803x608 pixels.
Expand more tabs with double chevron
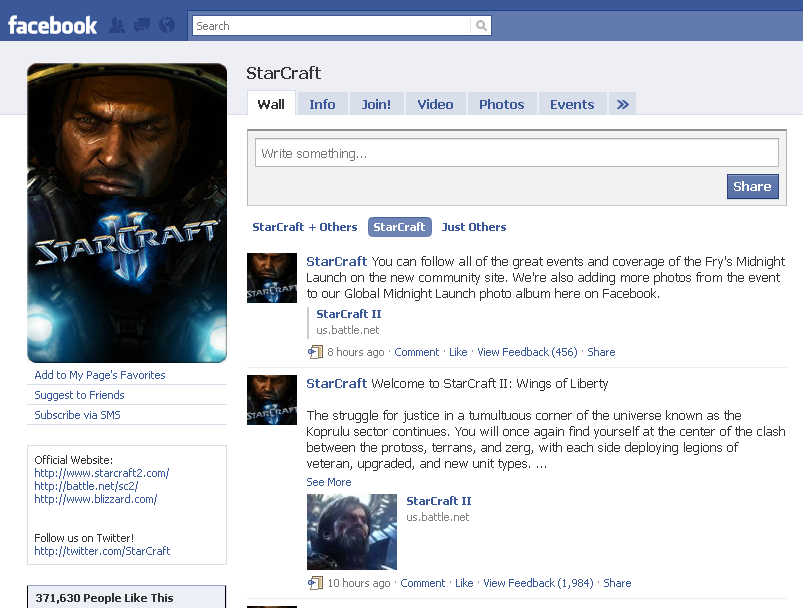(622, 104)
